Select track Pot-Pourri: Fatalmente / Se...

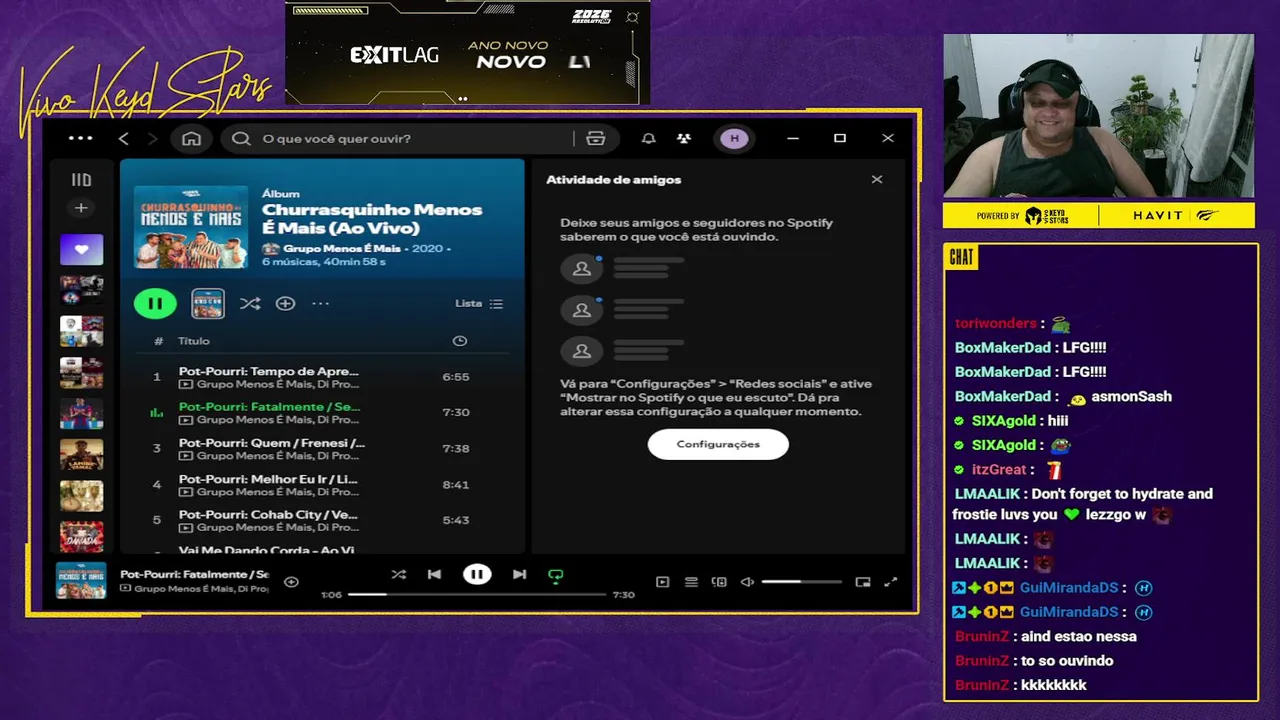coord(322,412)
